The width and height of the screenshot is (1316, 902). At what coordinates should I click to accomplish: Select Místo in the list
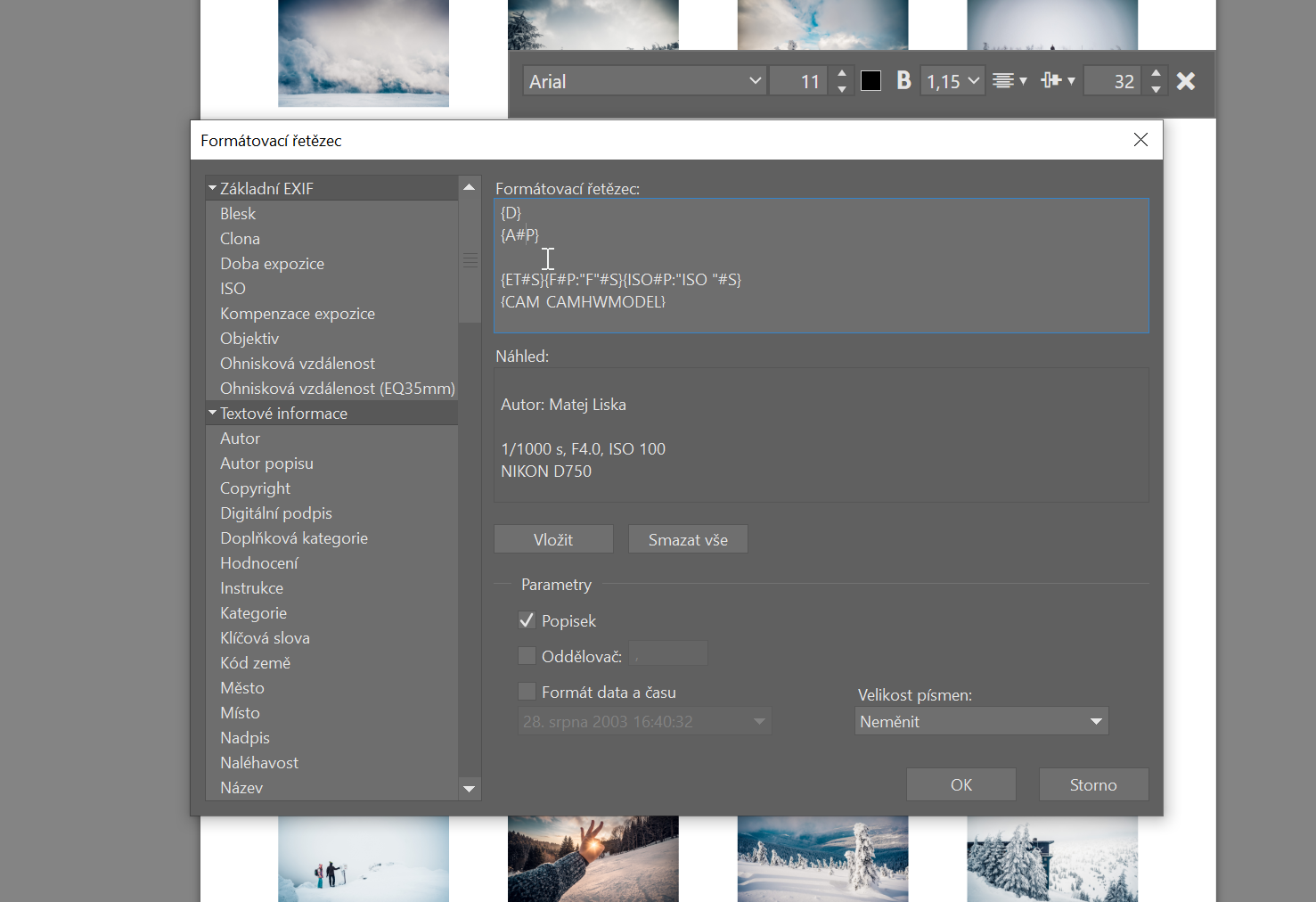point(331,713)
